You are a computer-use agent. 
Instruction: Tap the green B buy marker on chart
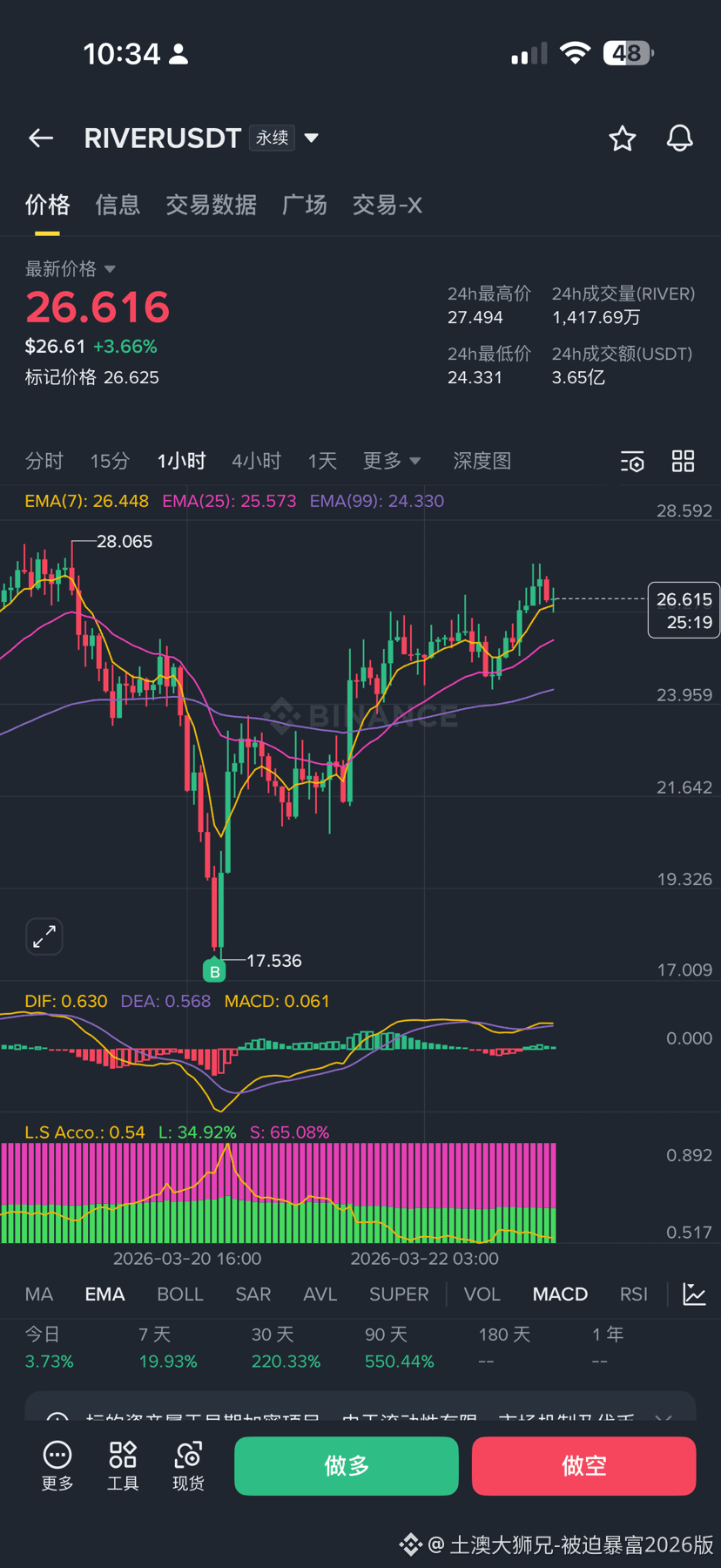[x=214, y=970]
